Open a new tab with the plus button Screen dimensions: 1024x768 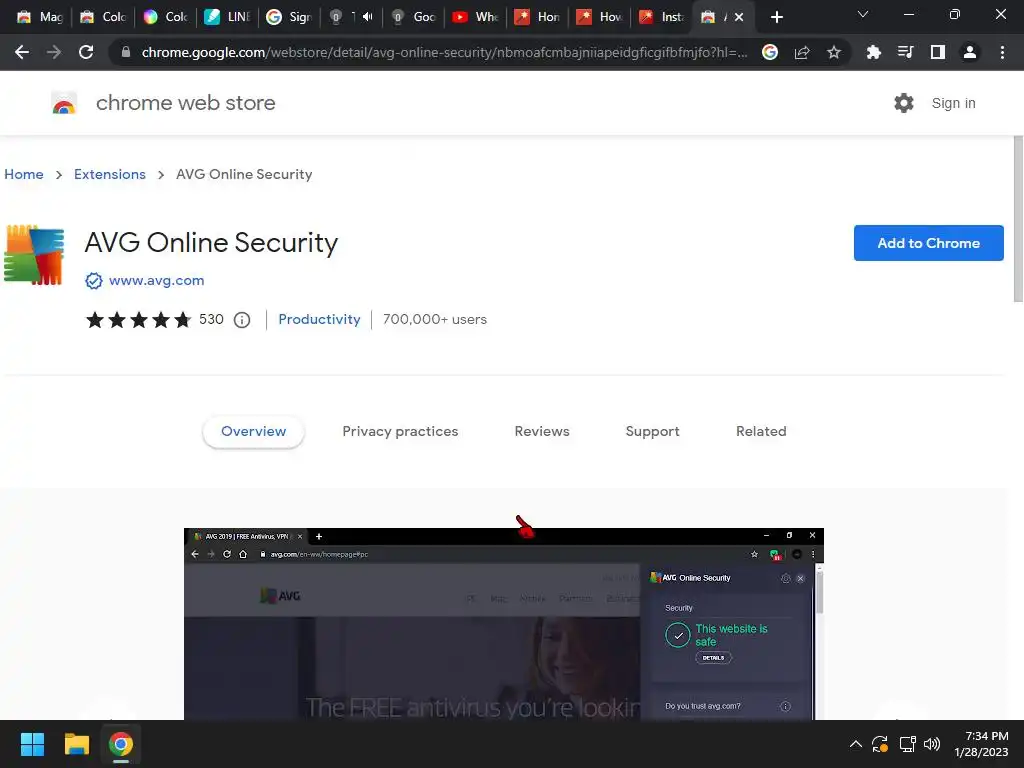(x=776, y=17)
